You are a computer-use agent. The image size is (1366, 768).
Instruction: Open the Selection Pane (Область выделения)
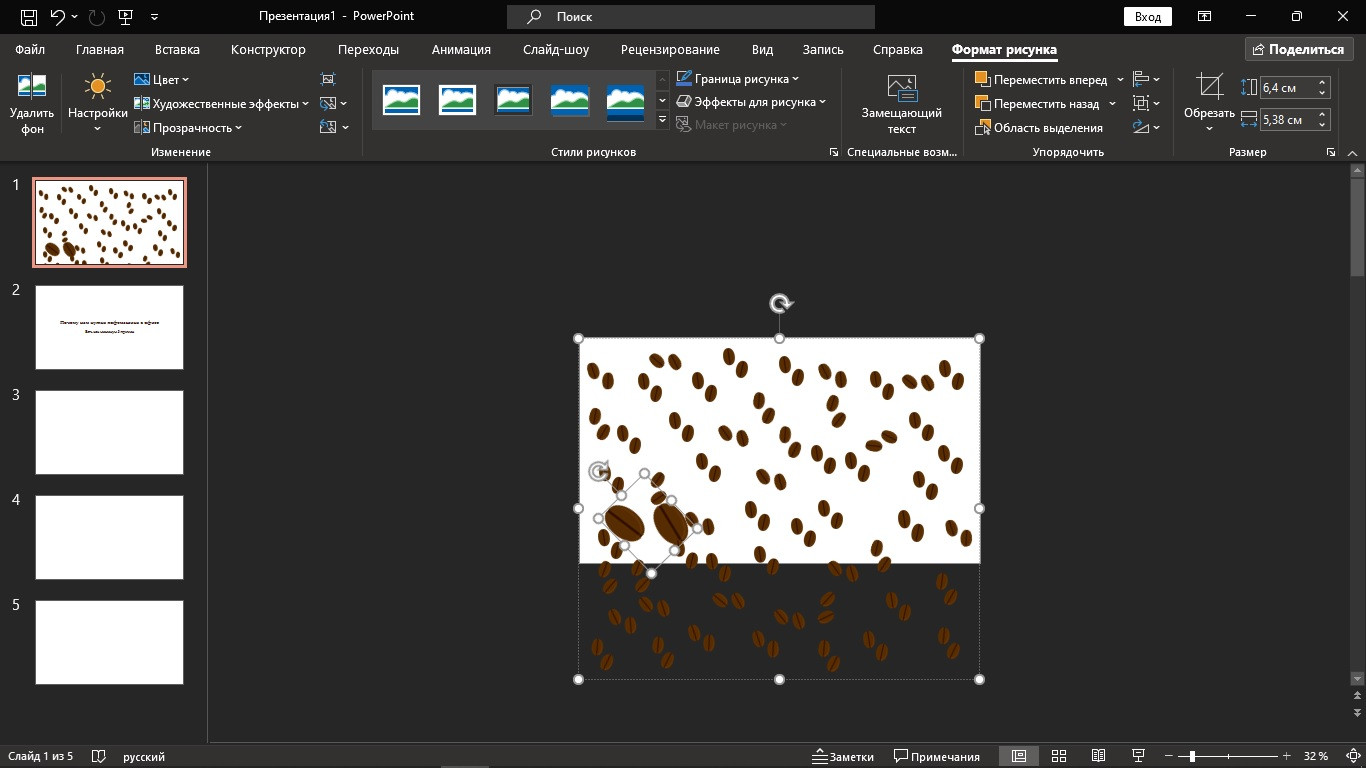(1038, 128)
